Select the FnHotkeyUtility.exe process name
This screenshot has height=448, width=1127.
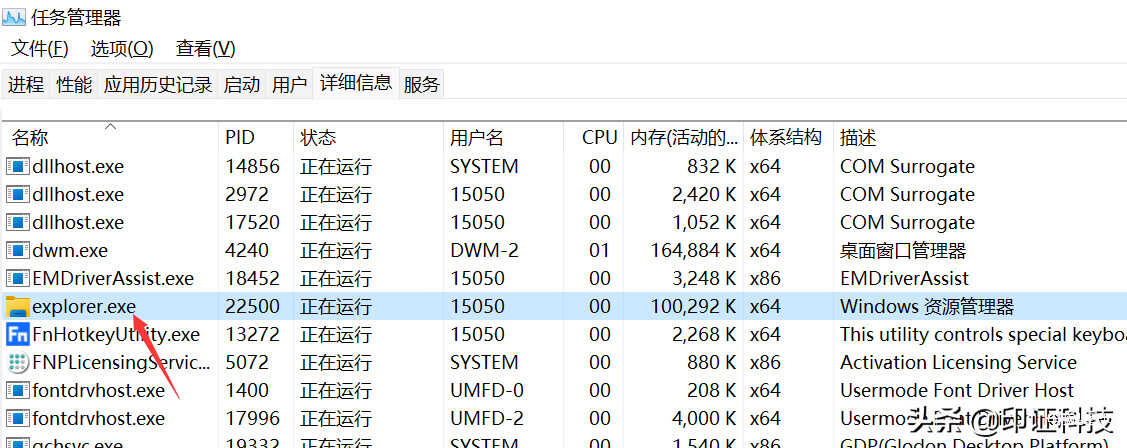(x=116, y=335)
